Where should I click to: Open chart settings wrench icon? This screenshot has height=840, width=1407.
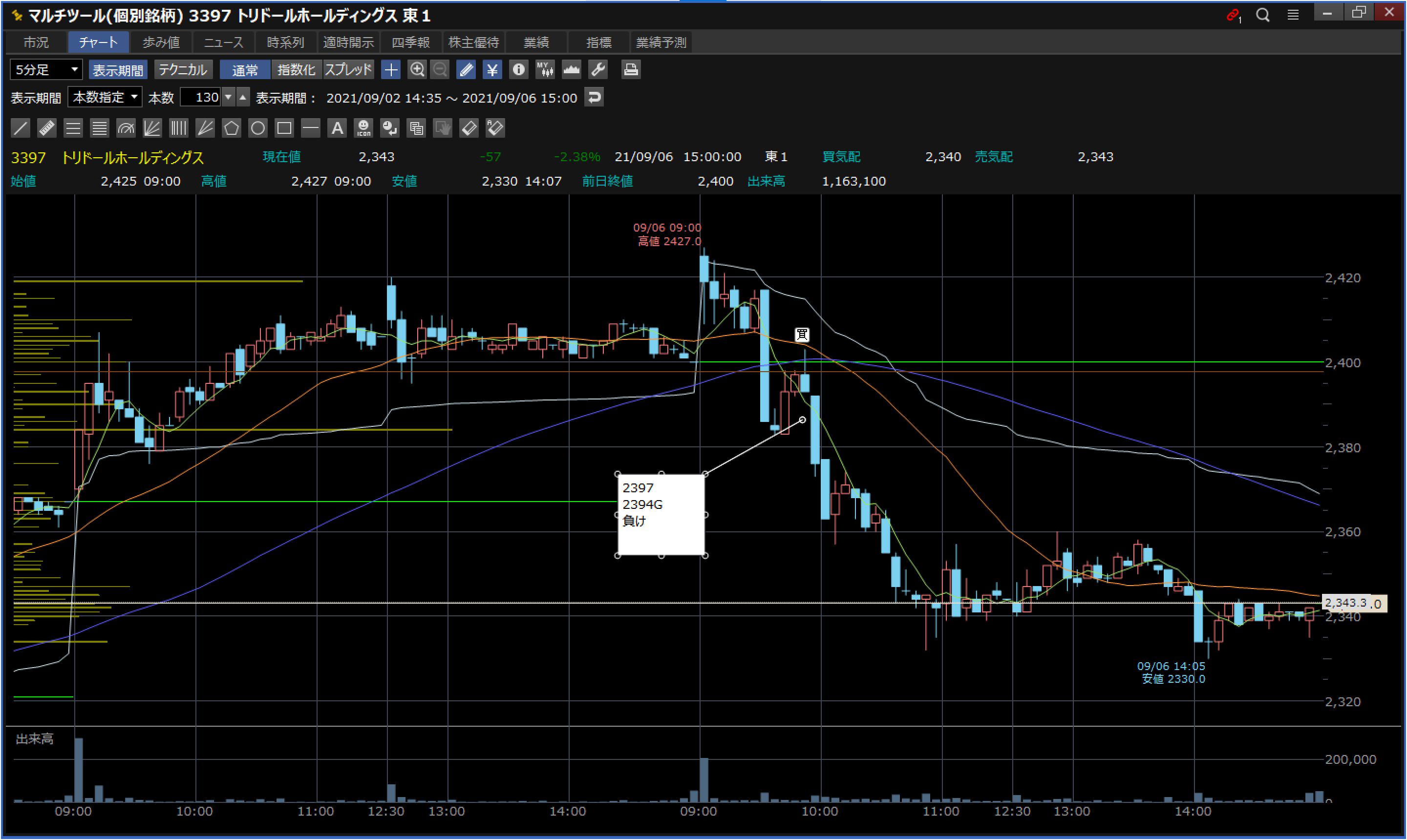pyautogui.click(x=598, y=70)
